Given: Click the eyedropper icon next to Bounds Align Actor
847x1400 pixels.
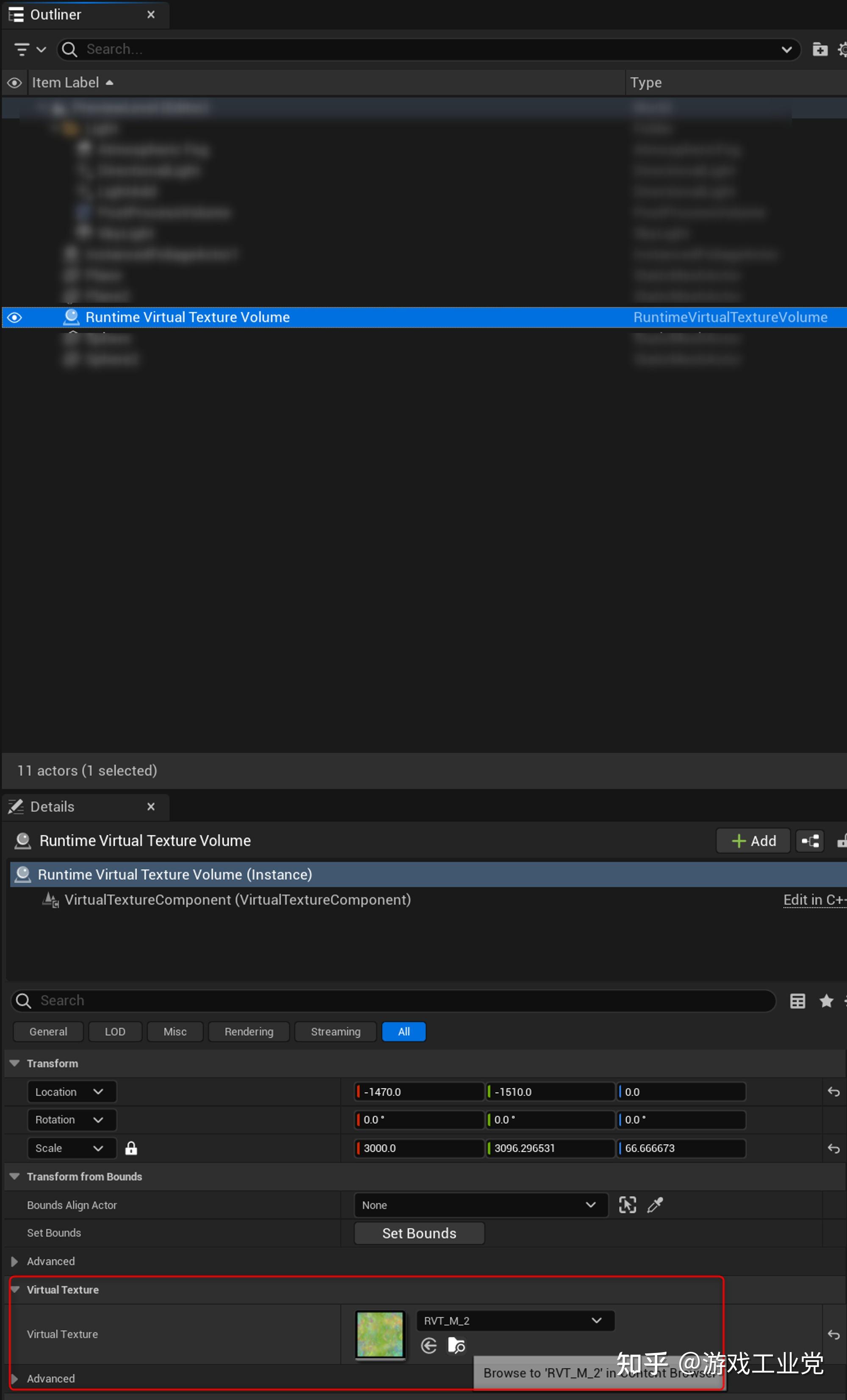Looking at the screenshot, I should pyautogui.click(x=656, y=1205).
